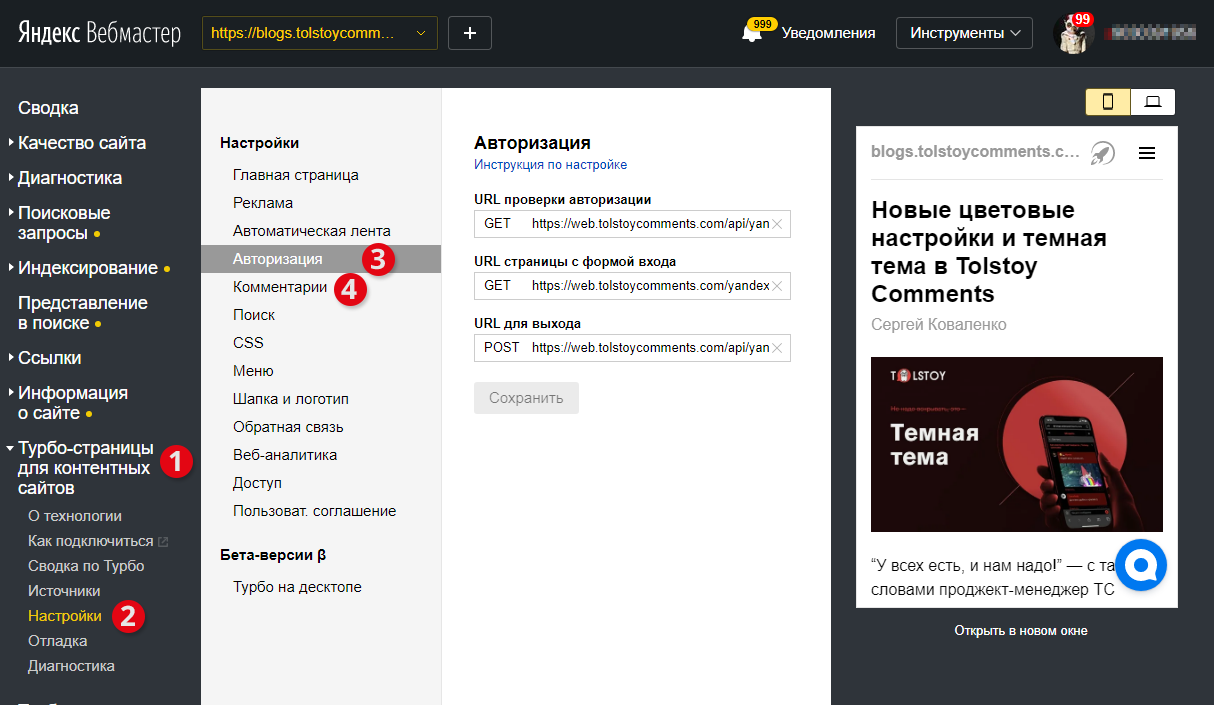Click Инструкция по настройке link
Viewport: 1214px width, 705px height.
click(550, 165)
